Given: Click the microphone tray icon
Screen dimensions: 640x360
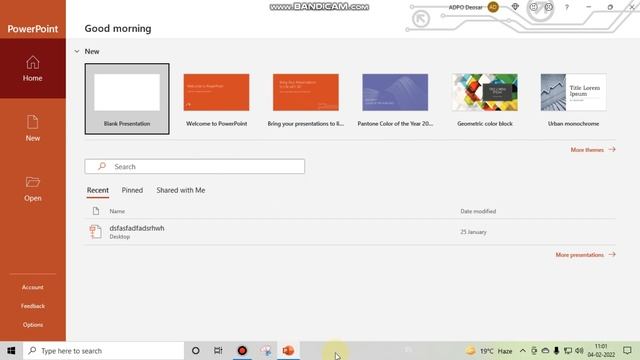Looking at the screenshot, I should coord(556,351).
